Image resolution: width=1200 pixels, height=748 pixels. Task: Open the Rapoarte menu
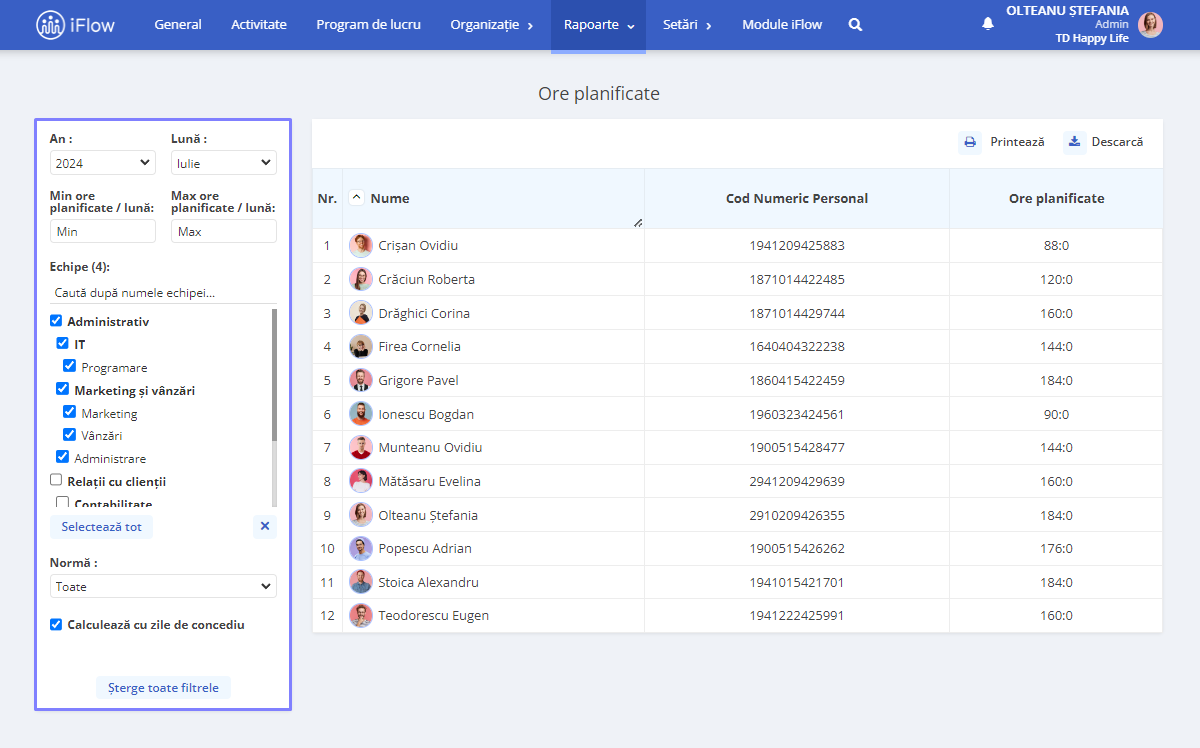(598, 25)
